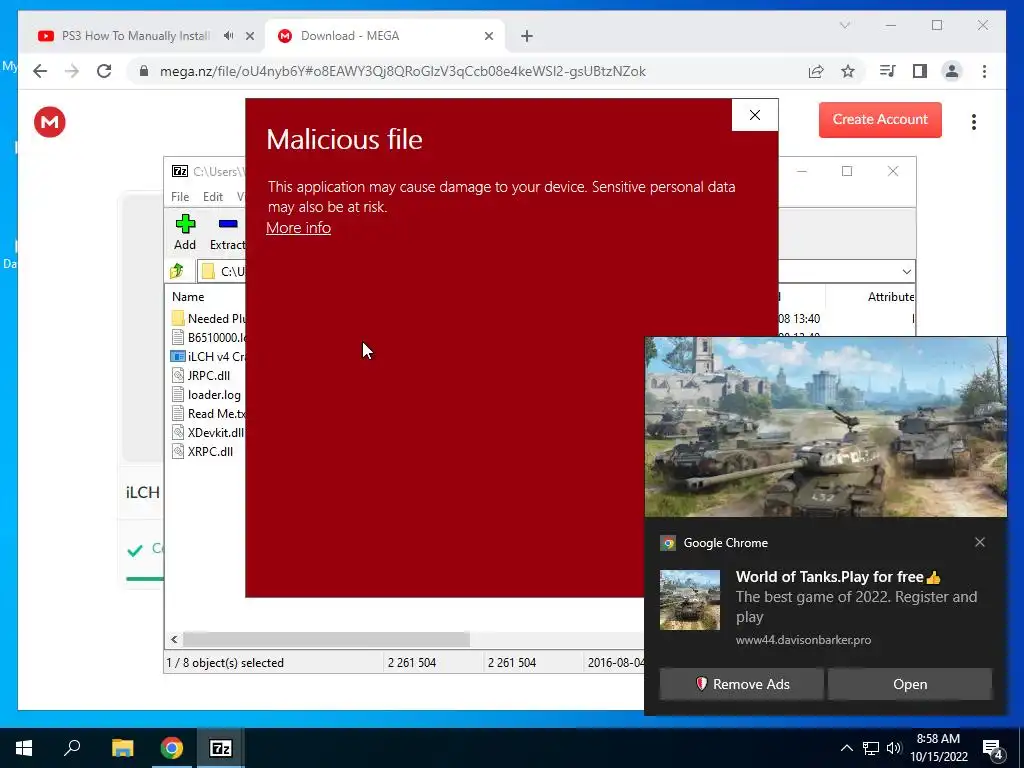Viewport: 1024px width, 768px height.
Task: Select the Needed Plugins folder
Action: click(x=208, y=319)
